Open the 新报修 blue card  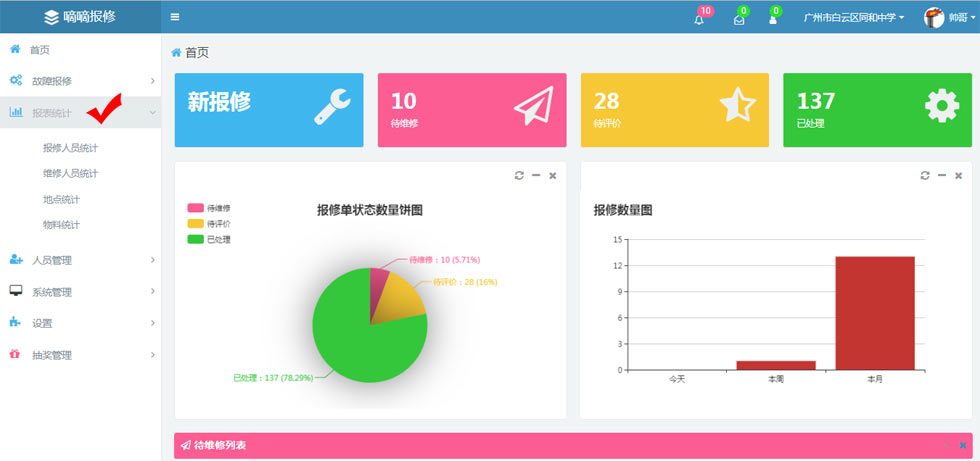(x=269, y=110)
